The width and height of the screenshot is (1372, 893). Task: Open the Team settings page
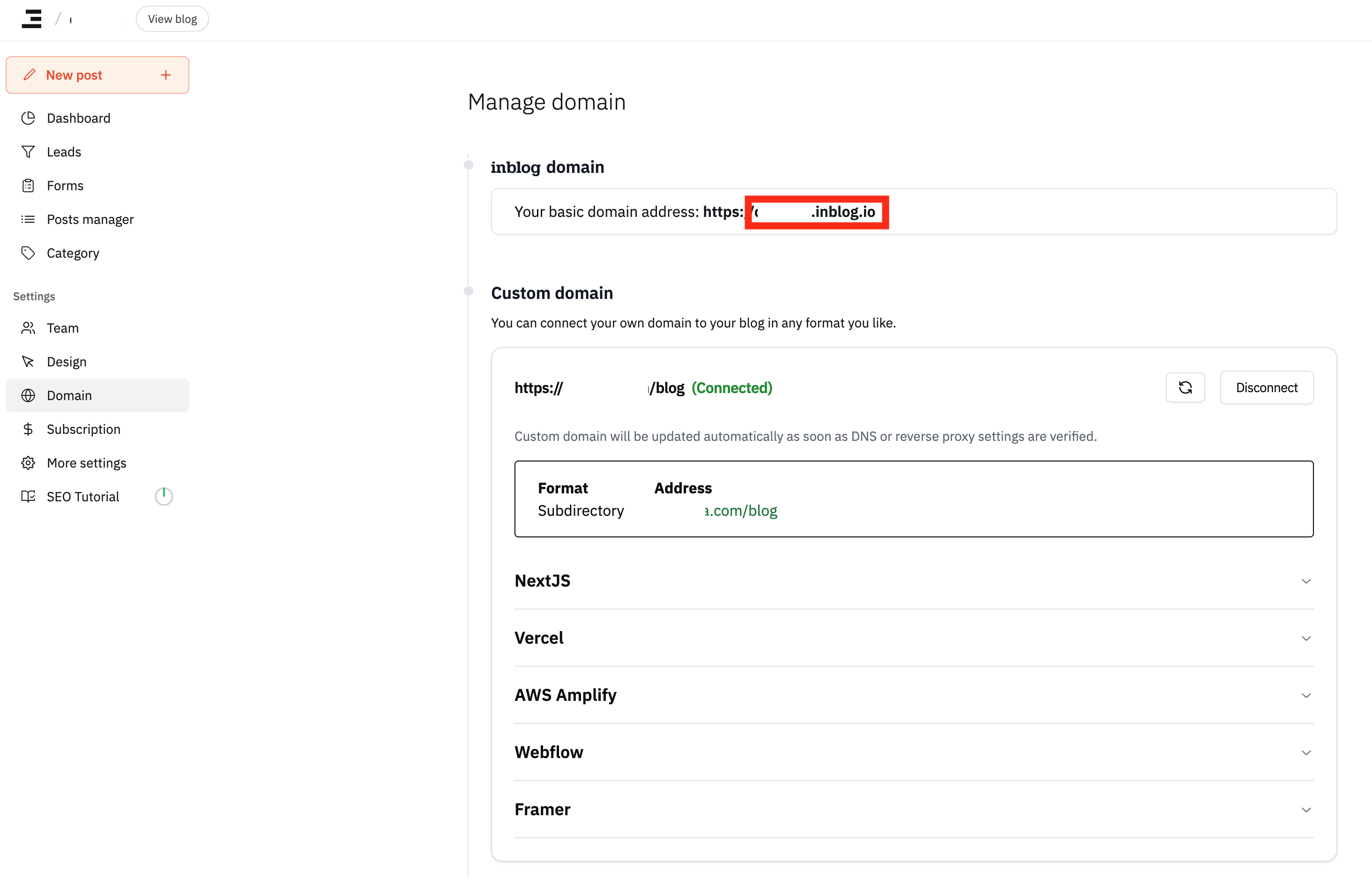coord(62,328)
